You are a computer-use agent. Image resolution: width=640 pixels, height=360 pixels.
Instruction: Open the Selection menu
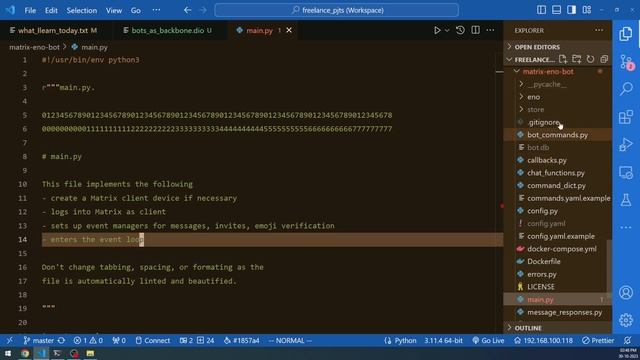(x=82, y=10)
